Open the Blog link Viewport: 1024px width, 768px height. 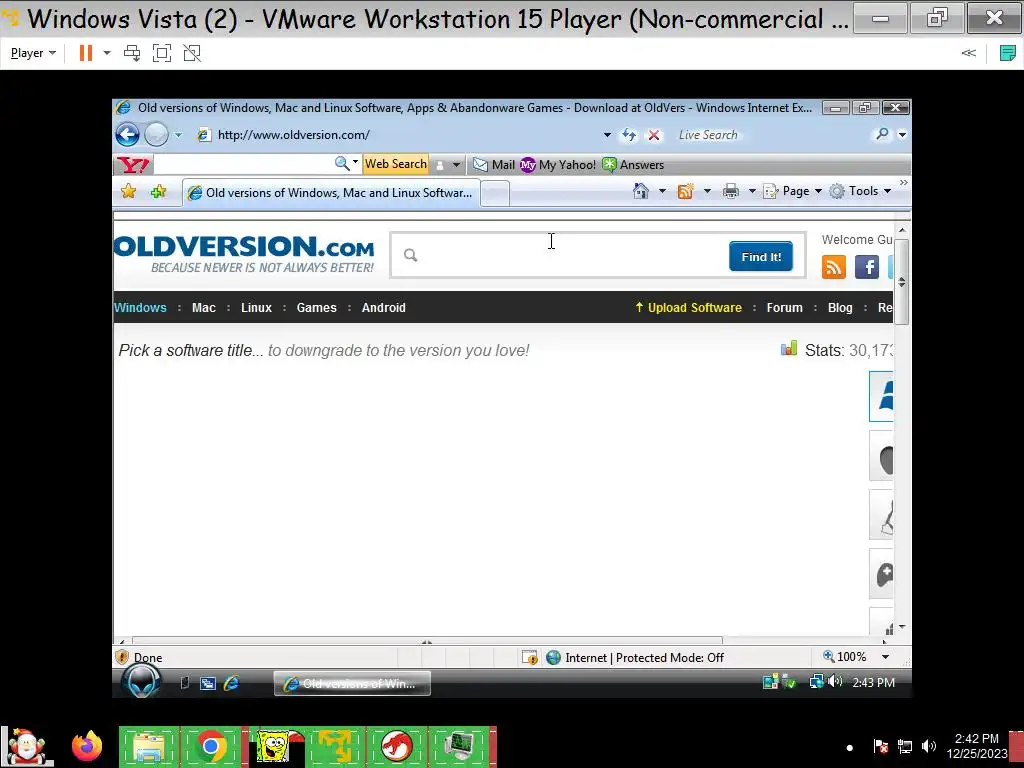click(840, 308)
